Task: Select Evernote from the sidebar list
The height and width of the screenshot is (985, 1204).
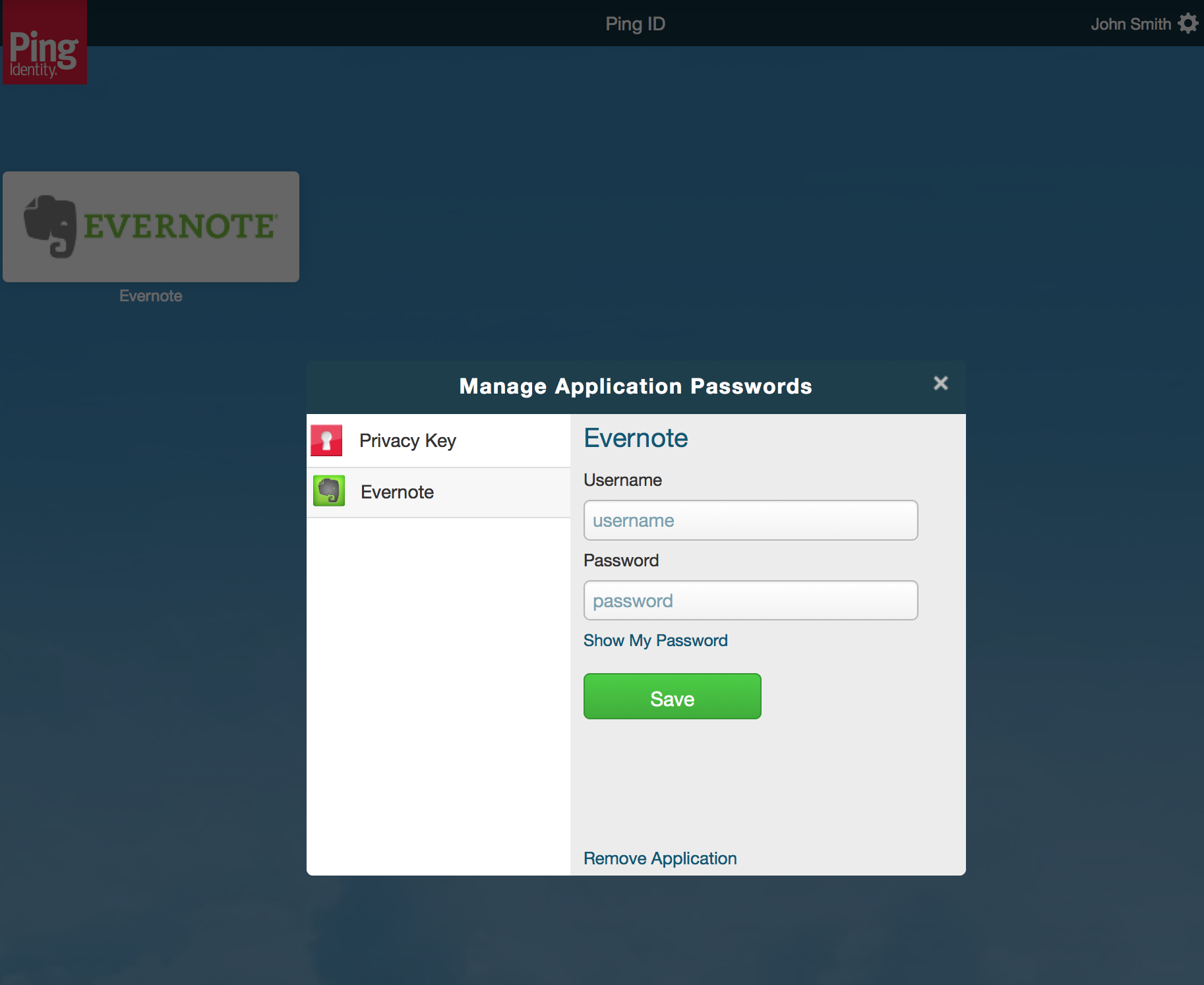Action: 396,491
